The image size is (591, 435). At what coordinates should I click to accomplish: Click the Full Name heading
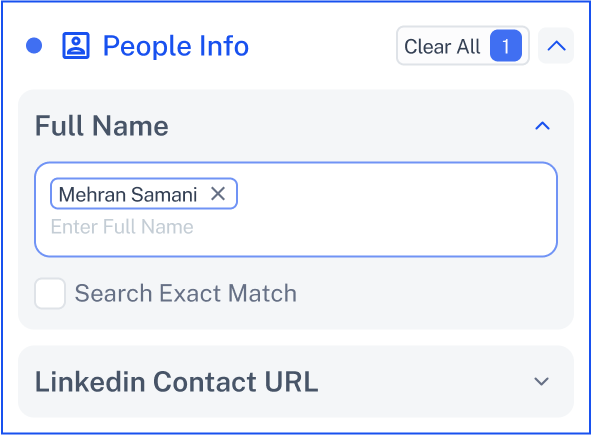(102, 126)
